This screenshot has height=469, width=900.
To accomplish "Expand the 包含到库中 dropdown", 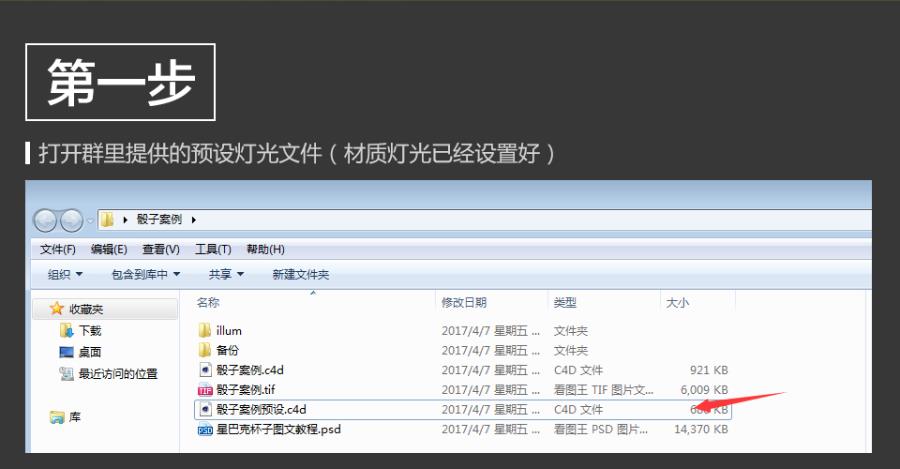I will pos(145,274).
